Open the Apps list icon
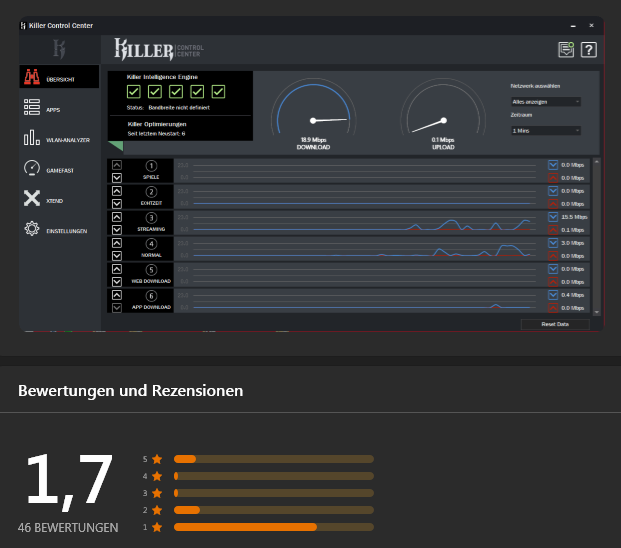621x548 pixels. pos(32,107)
